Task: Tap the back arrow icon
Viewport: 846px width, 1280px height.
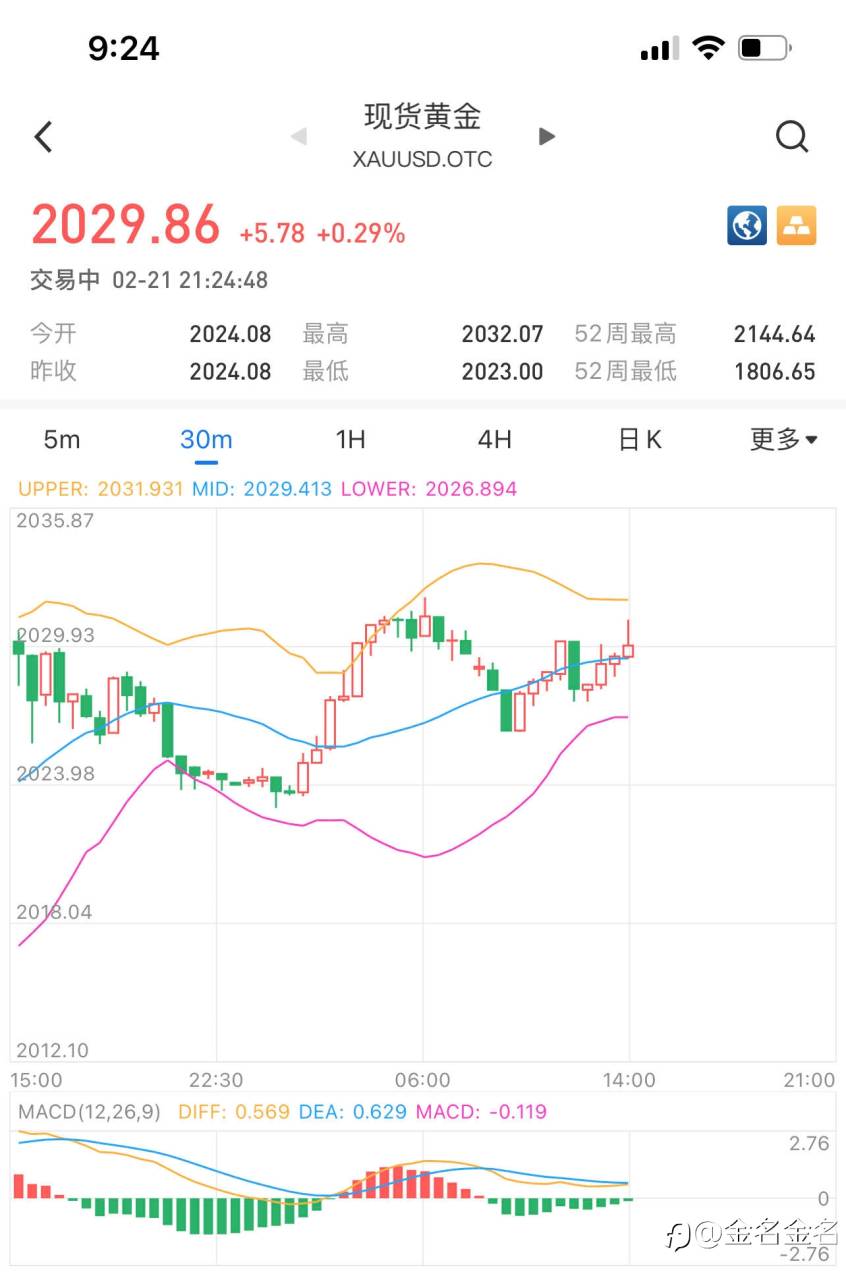Action: click(43, 137)
